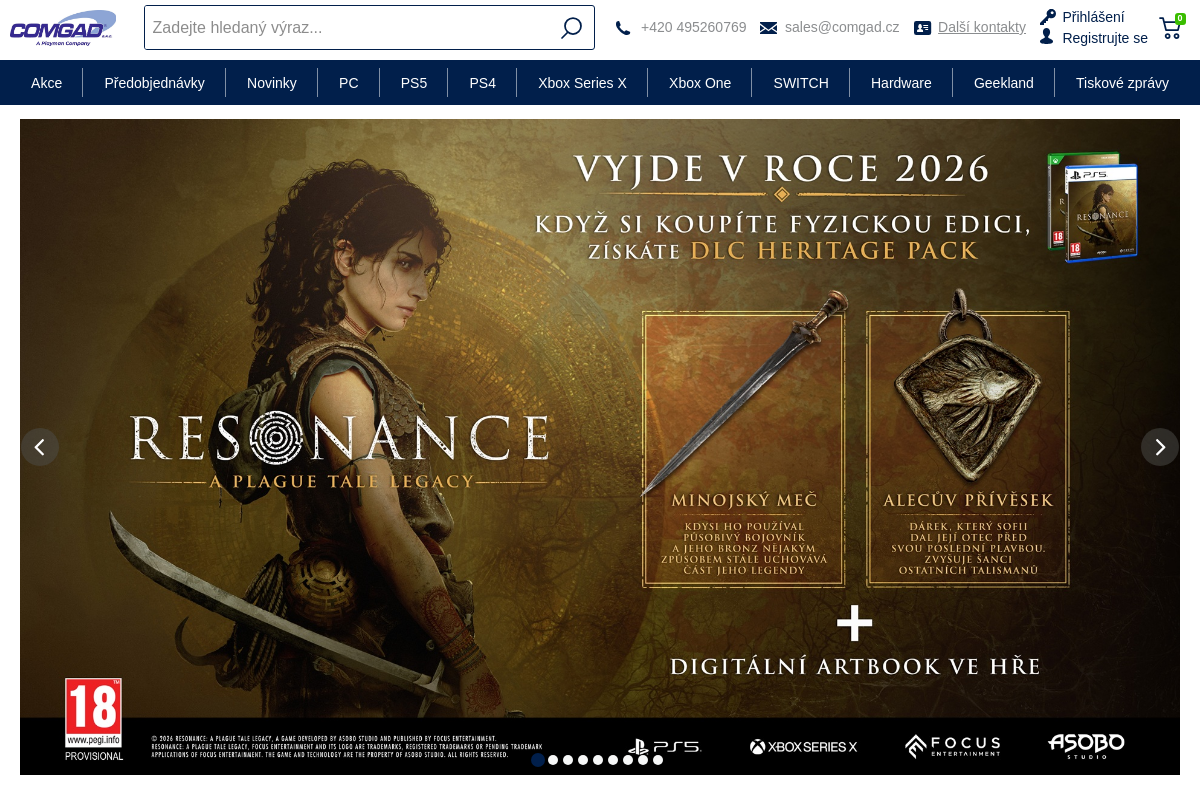Open the Tiskové zprávy menu item
The height and width of the screenshot is (800, 1200).
click(1122, 83)
